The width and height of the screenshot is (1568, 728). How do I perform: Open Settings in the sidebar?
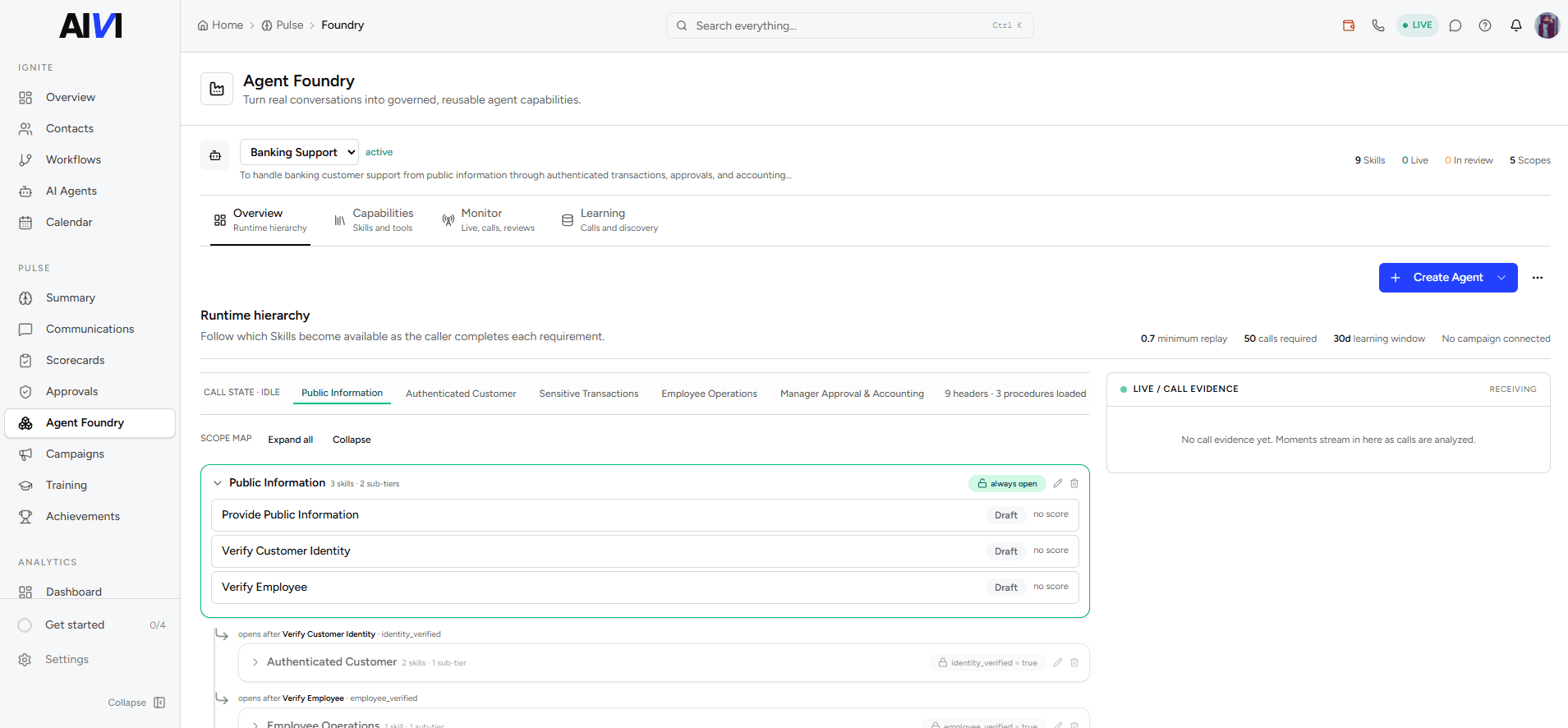click(x=90, y=660)
